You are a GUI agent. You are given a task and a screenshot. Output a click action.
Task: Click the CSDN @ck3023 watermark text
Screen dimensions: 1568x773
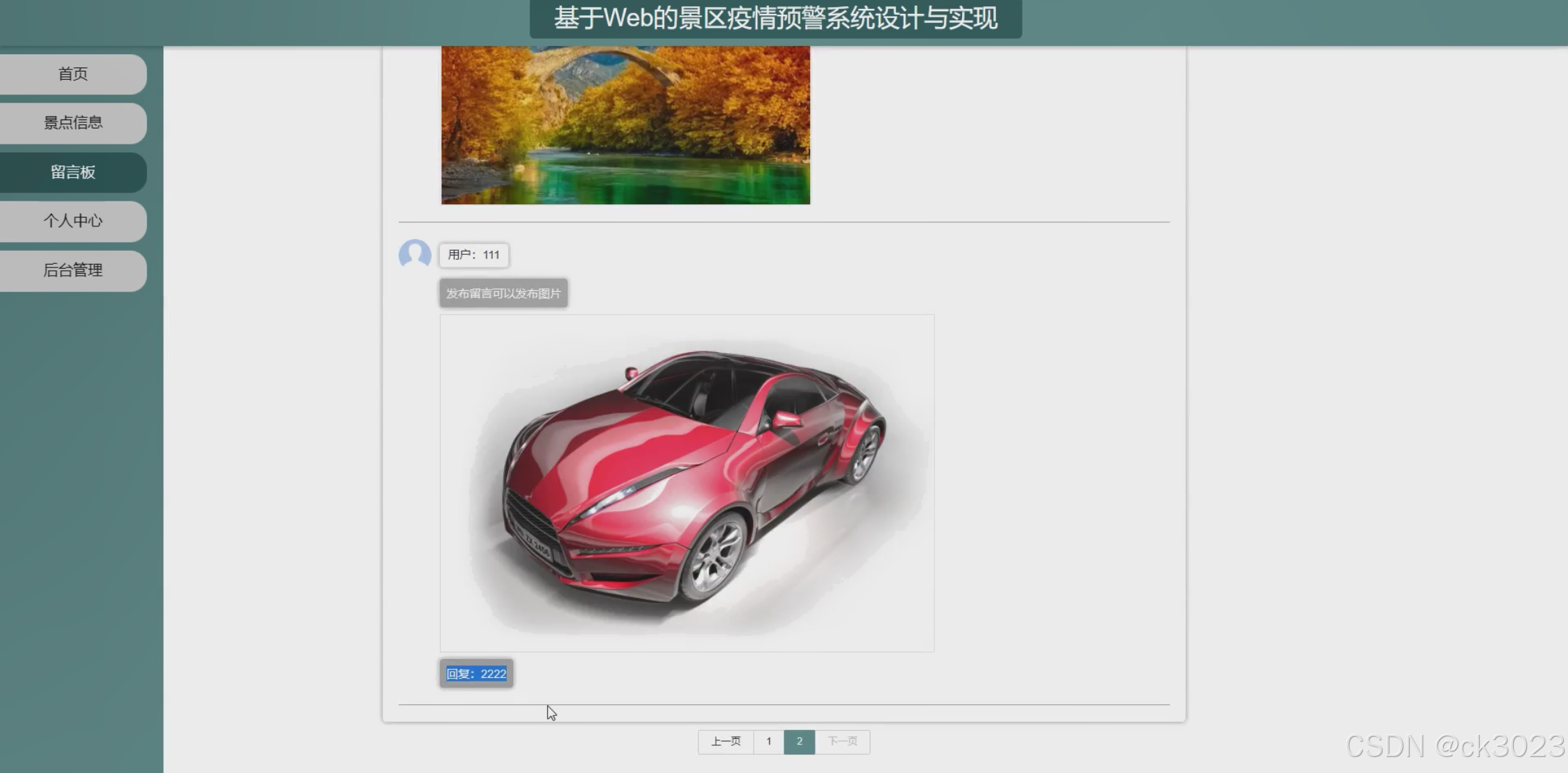point(1454,747)
